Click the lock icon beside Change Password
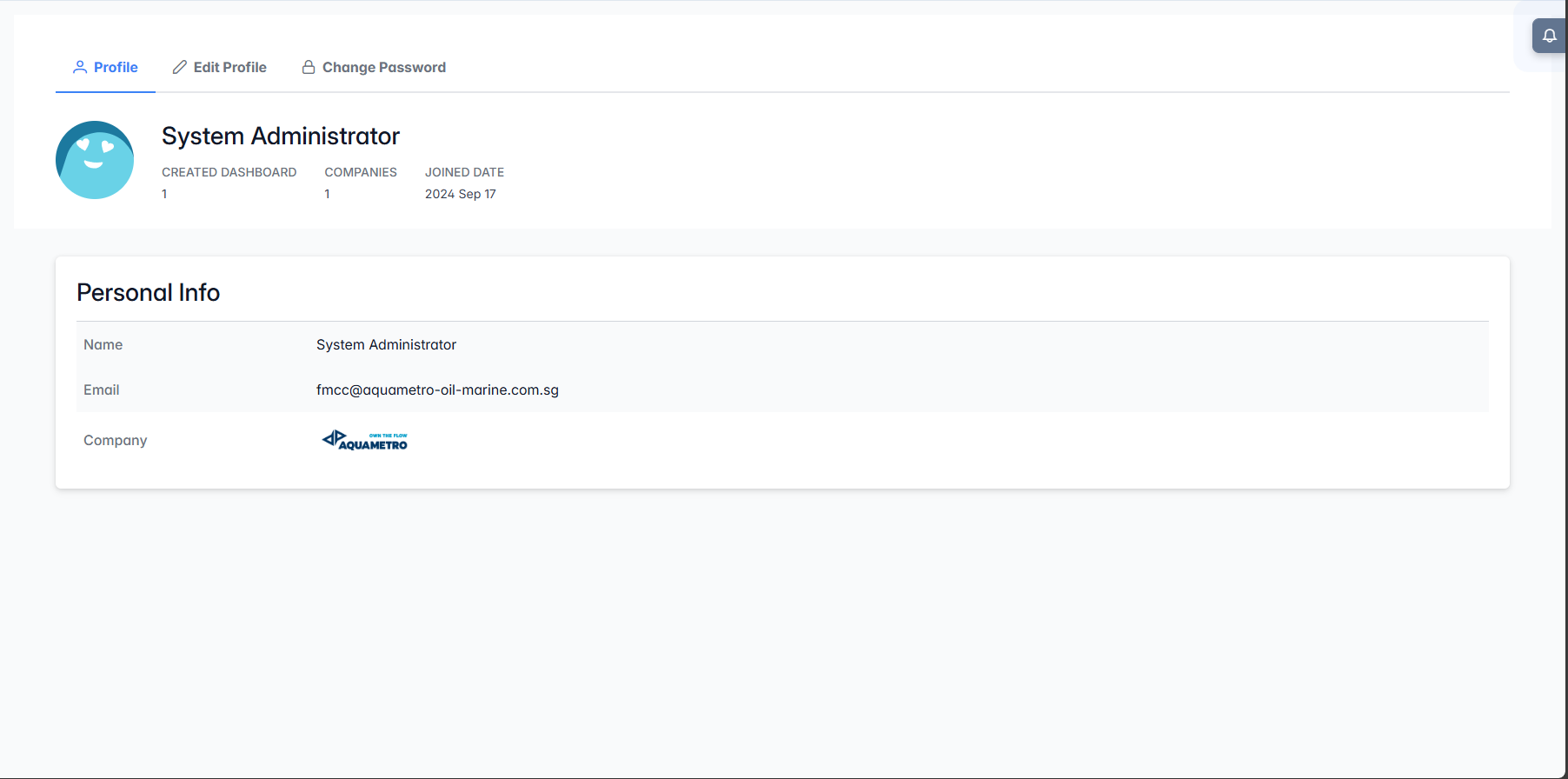The height and width of the screenshot is (779, 1568). click(309, 67)
